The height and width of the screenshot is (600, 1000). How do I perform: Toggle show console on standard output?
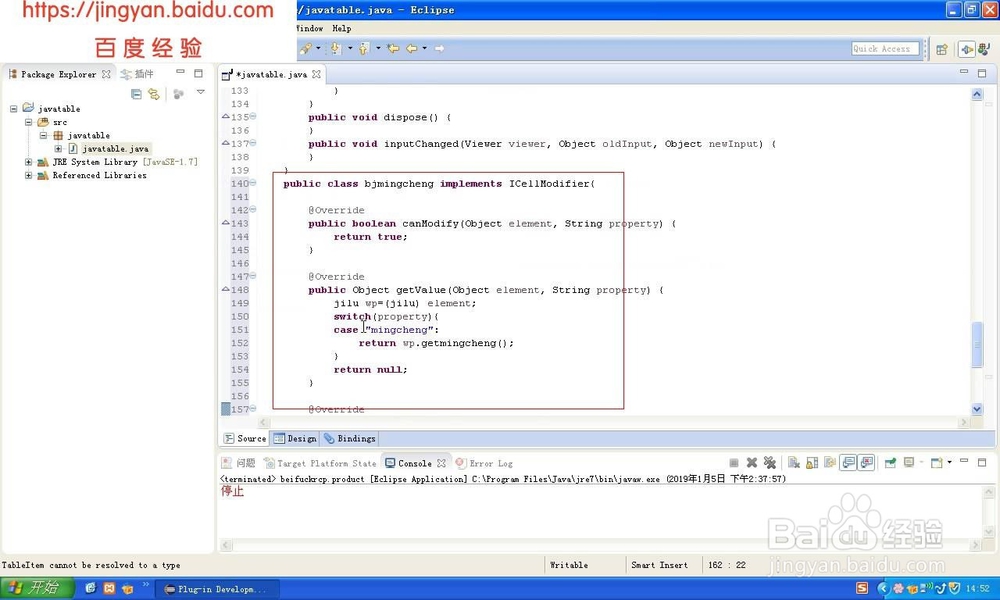tap(848, 463)
